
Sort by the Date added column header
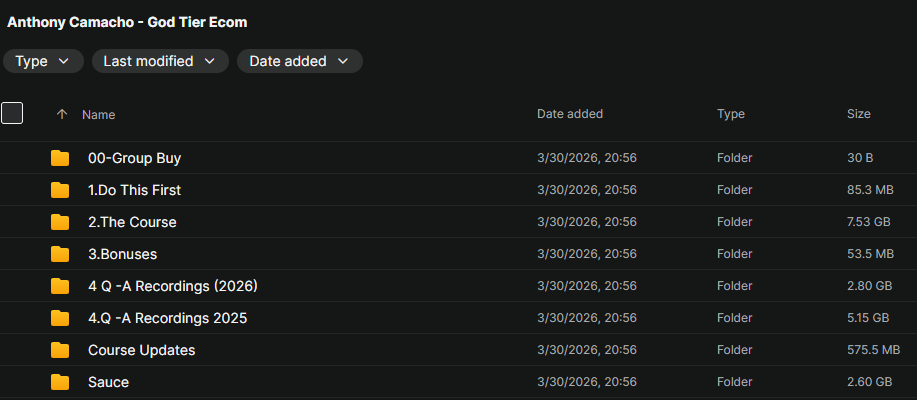570,114
